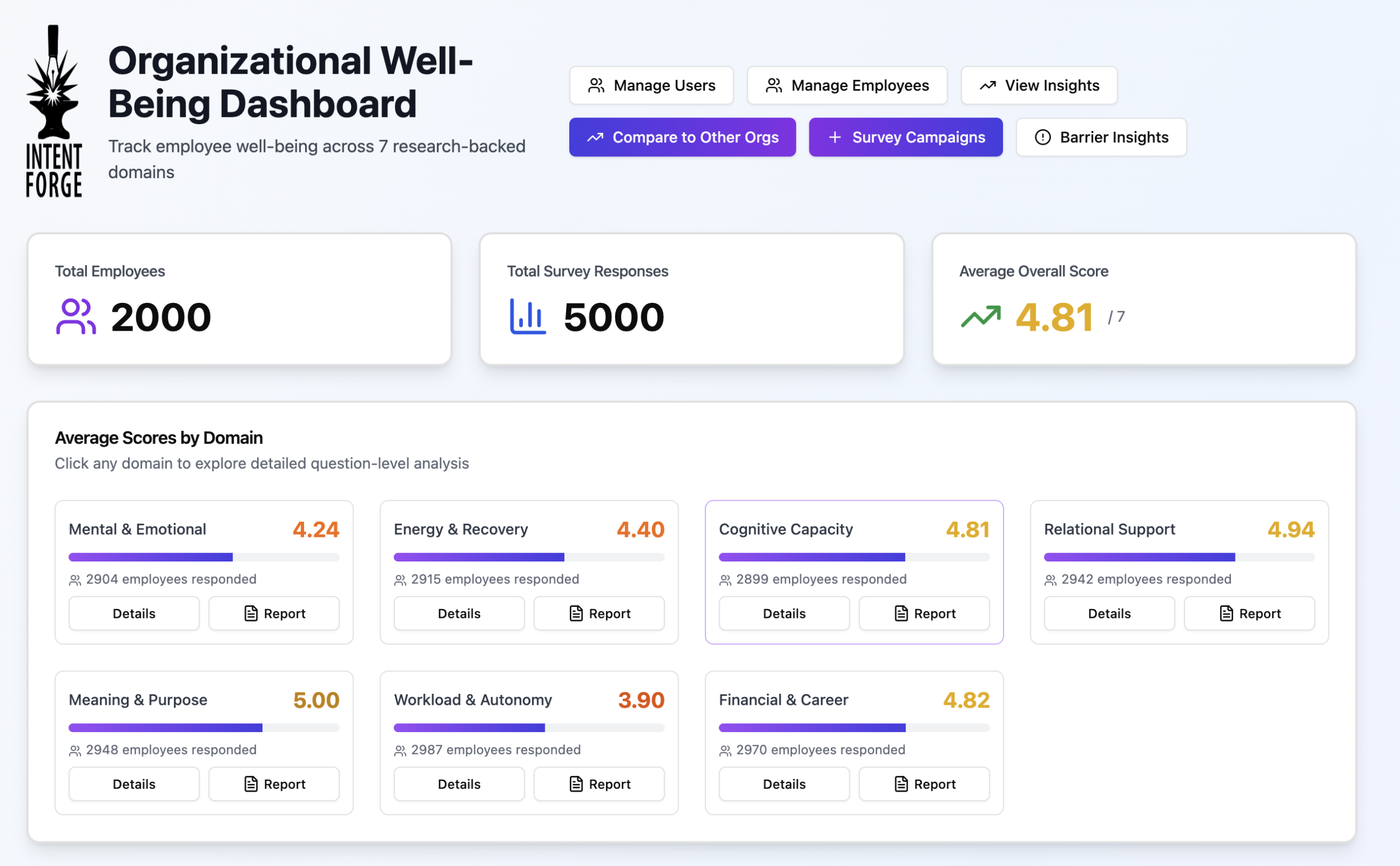1400x866 pixels.
Task: Open Details for Cognitive Capacity
Action: click(784, 613)
